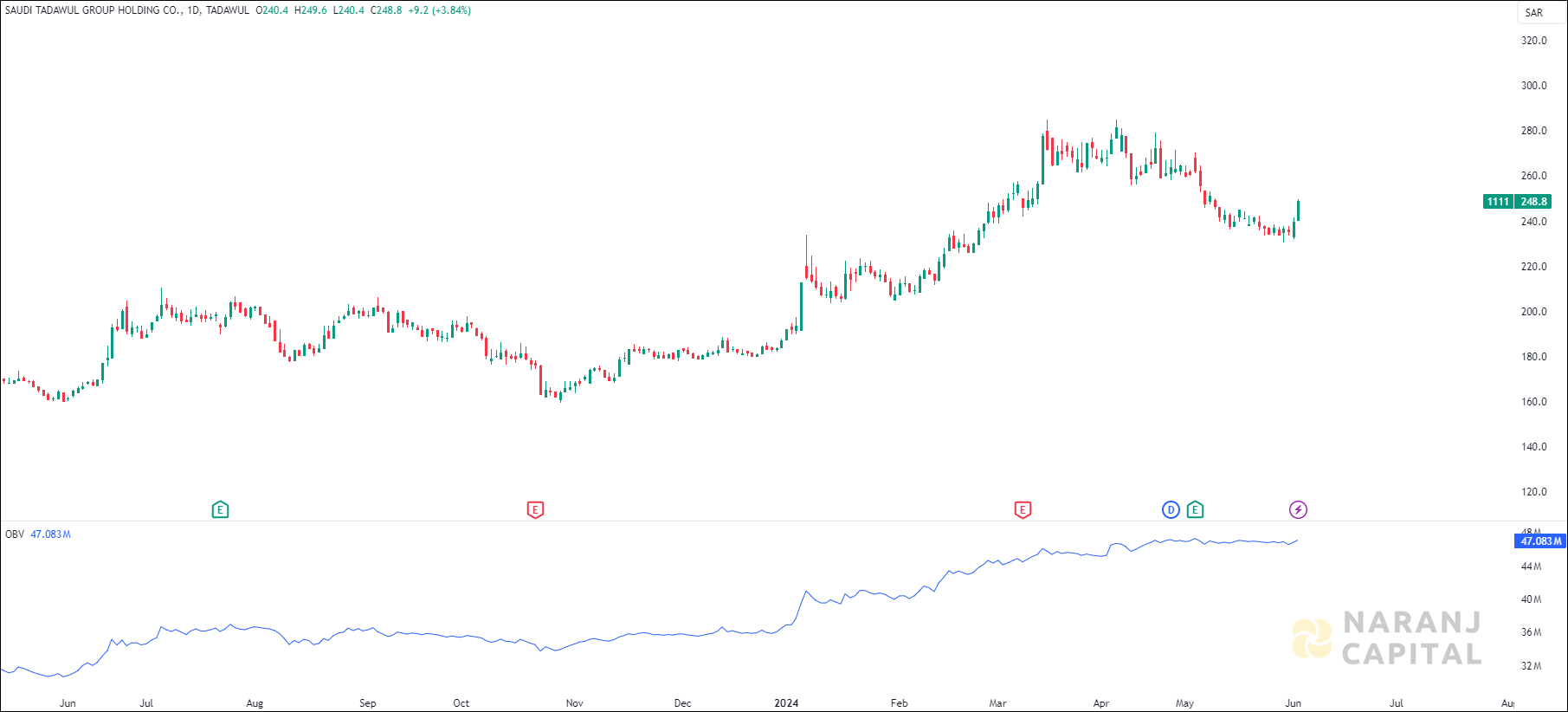The height and width of the screenshot is (712, 1568).
Task: Click the change value +9.2 (+3.84%)
Action: click(440, 10)
